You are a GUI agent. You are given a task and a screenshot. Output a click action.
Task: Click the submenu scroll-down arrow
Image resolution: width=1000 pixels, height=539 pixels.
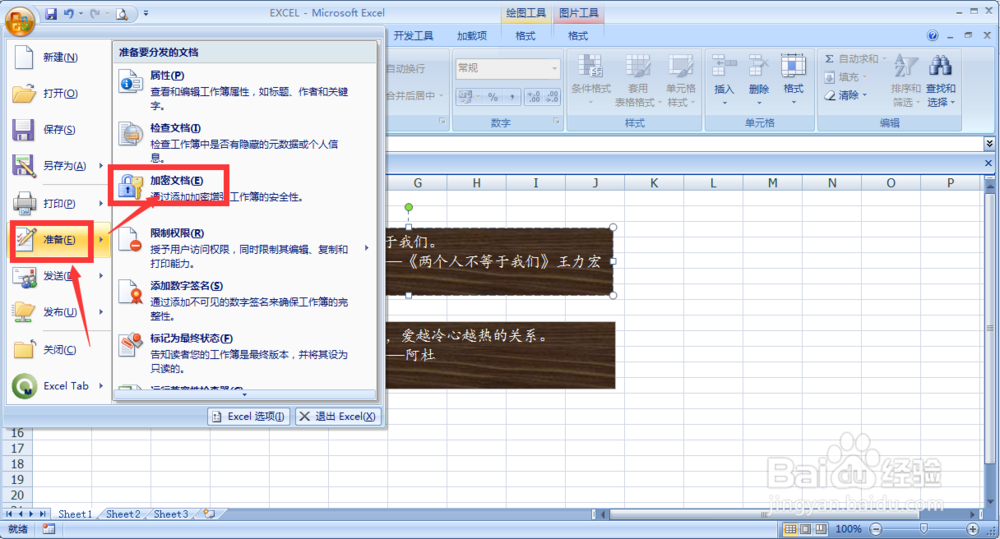coord(244,395)
